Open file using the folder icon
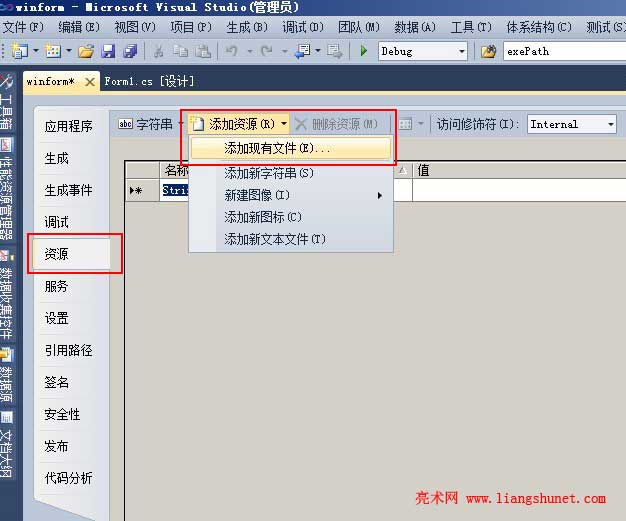The height and width of the screenshot is (521, 626). coord(86,51)
